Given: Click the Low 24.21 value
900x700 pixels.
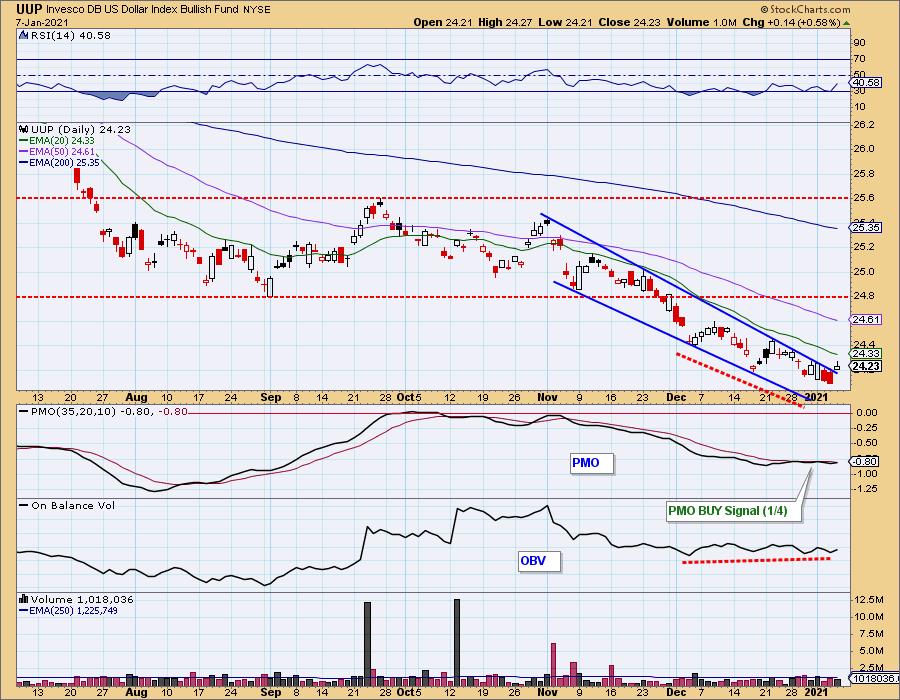Looking at the screenshot, I should [x=564, y=22].
